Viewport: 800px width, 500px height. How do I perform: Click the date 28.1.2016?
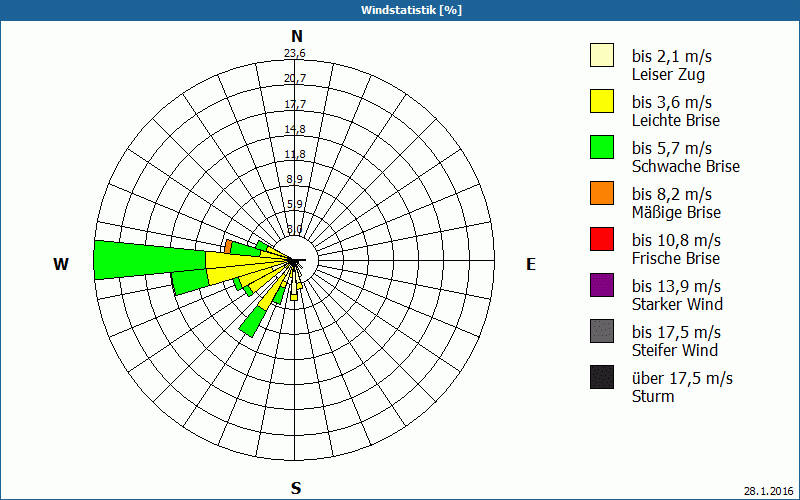tap(768, 491)
